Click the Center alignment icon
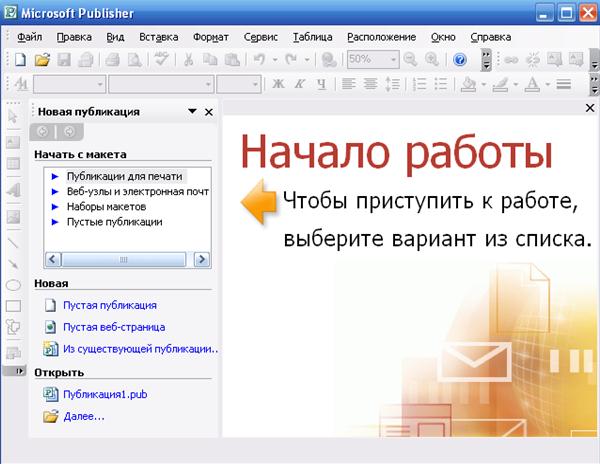Screen dimensions: 600x464 tap(370, 83)
